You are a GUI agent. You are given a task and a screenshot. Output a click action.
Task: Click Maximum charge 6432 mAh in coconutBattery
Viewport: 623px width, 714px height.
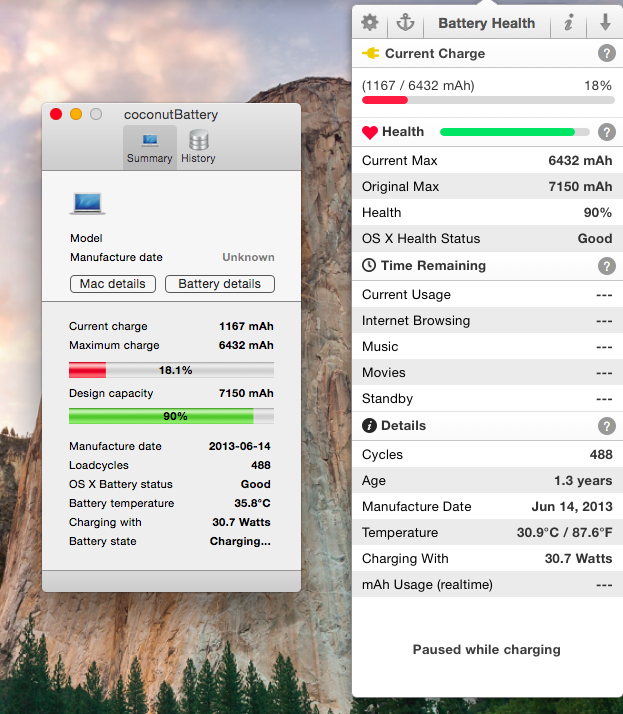(171, 345)
